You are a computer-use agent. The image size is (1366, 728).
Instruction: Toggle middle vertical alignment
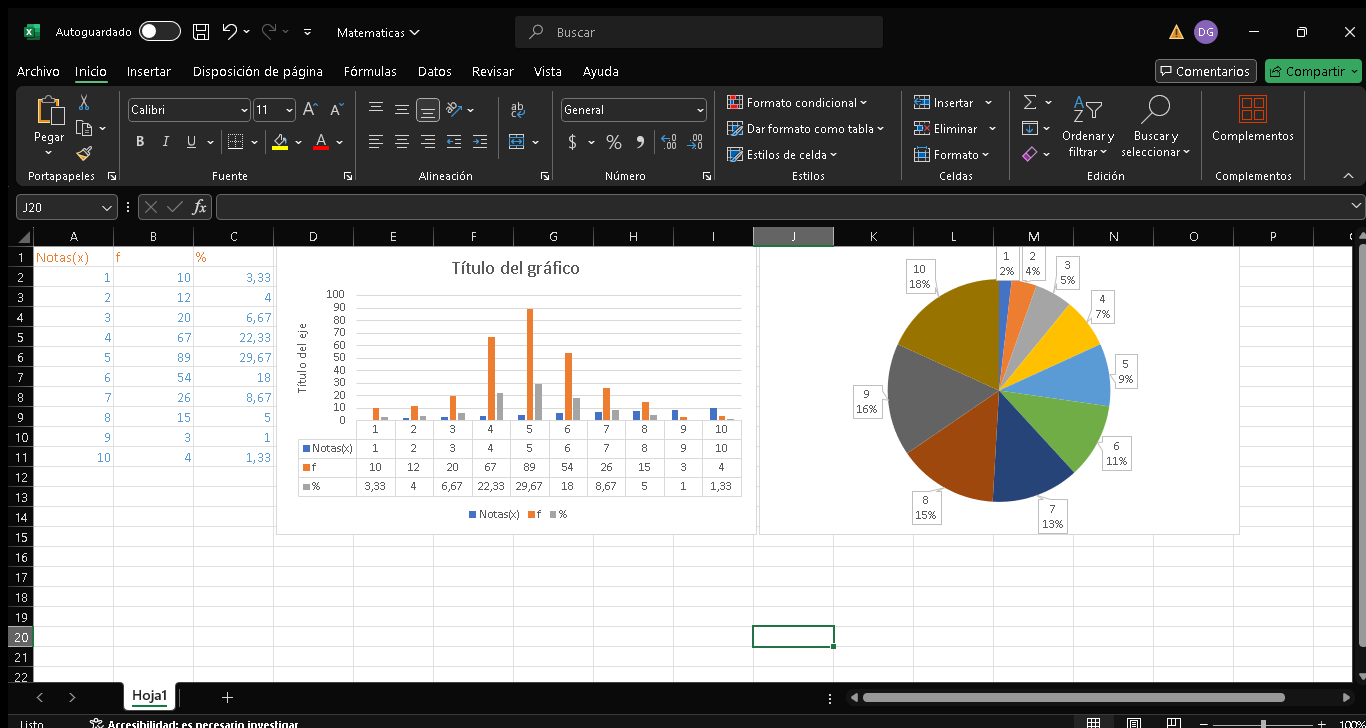point(401,110)
